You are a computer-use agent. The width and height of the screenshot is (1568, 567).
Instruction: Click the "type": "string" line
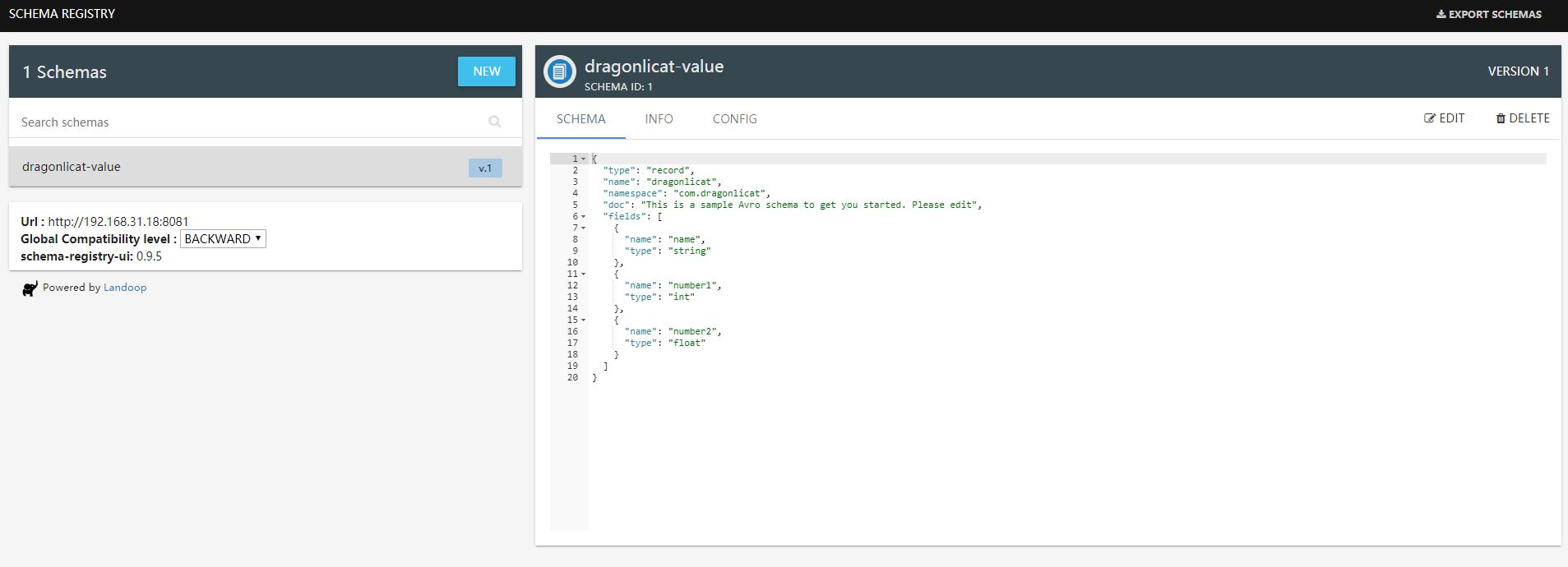pyautogui.click(x=668, y=251)
